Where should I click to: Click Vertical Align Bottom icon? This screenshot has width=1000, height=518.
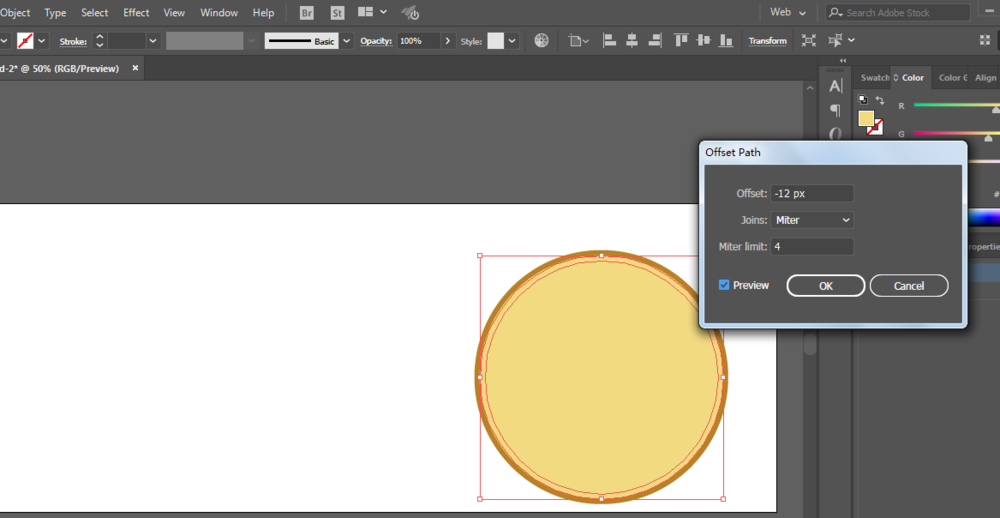(726, 41)
